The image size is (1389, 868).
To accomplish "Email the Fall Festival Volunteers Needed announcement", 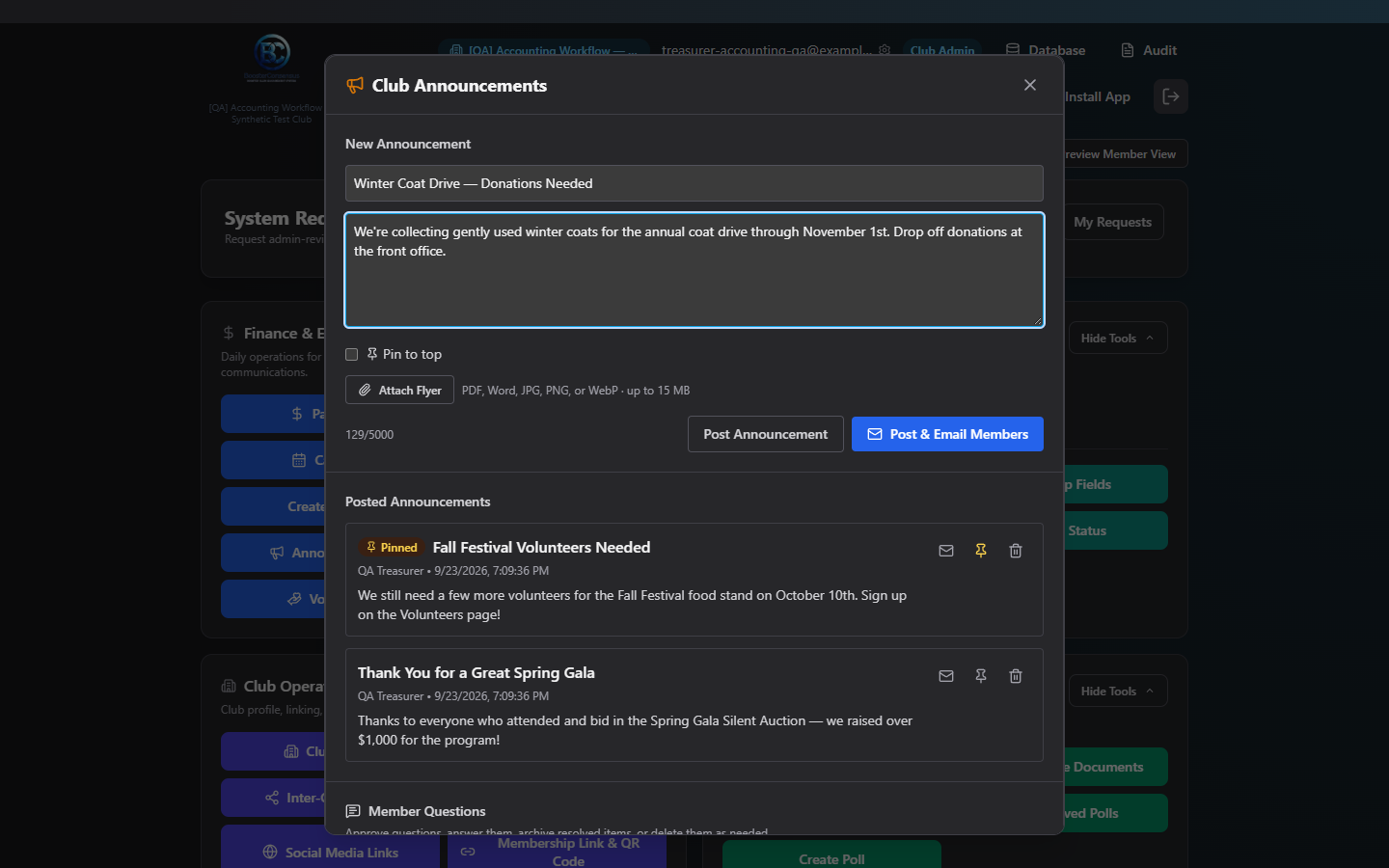I will pyautogui.click(x=946, y=551).
